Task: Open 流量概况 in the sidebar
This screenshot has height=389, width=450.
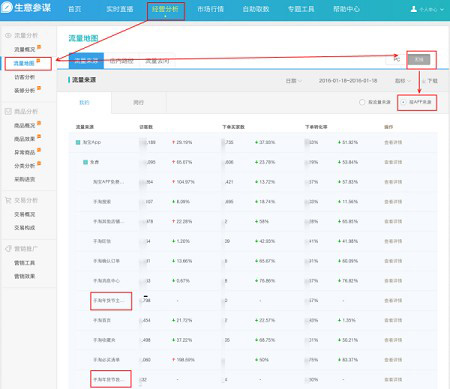Action: coord(24,49)
